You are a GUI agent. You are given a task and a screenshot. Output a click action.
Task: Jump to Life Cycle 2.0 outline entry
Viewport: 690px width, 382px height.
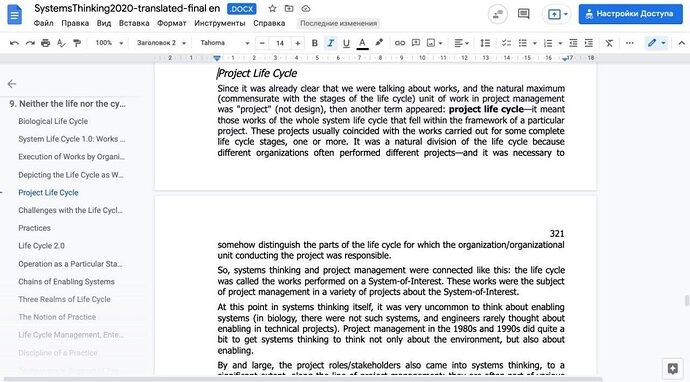pos(41,246)
